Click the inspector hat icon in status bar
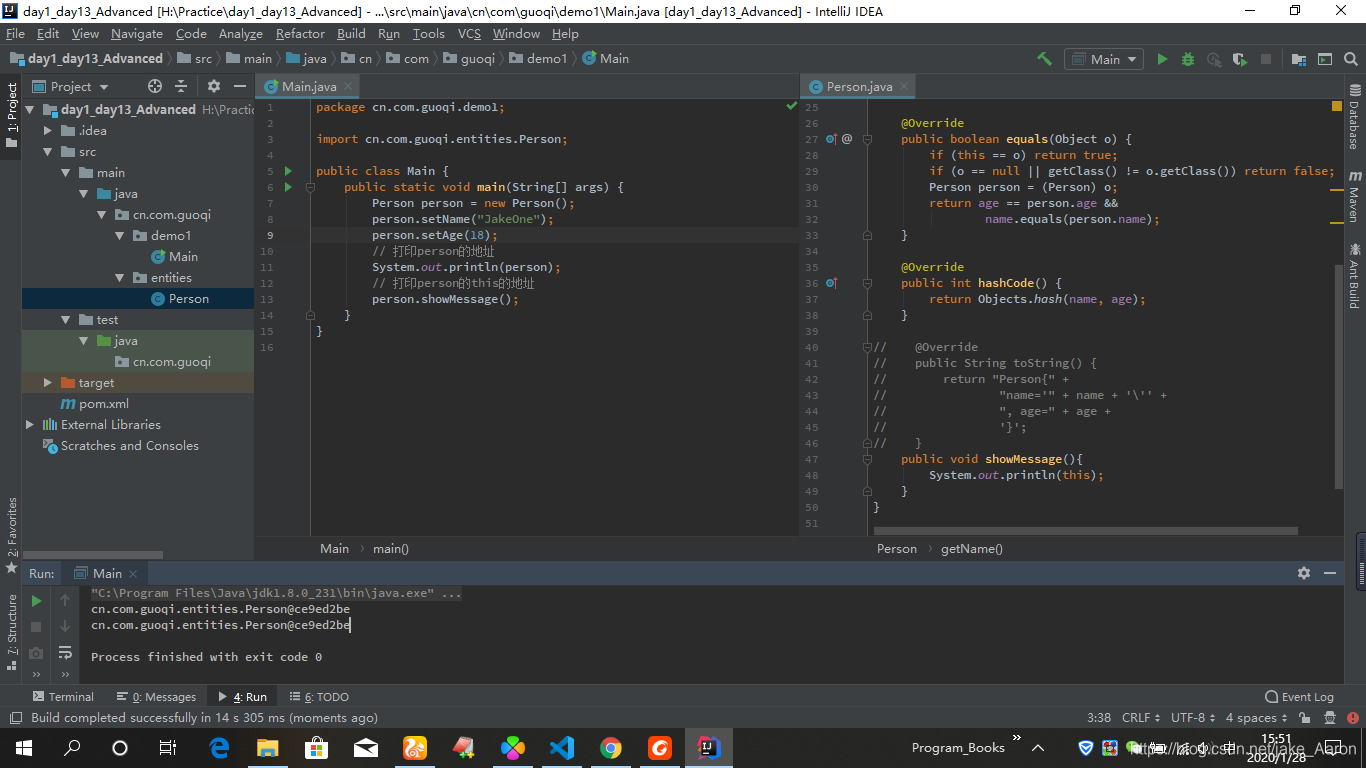Image resolution: width=1366 pixels, height=768 pixels. coord(1330,718)
